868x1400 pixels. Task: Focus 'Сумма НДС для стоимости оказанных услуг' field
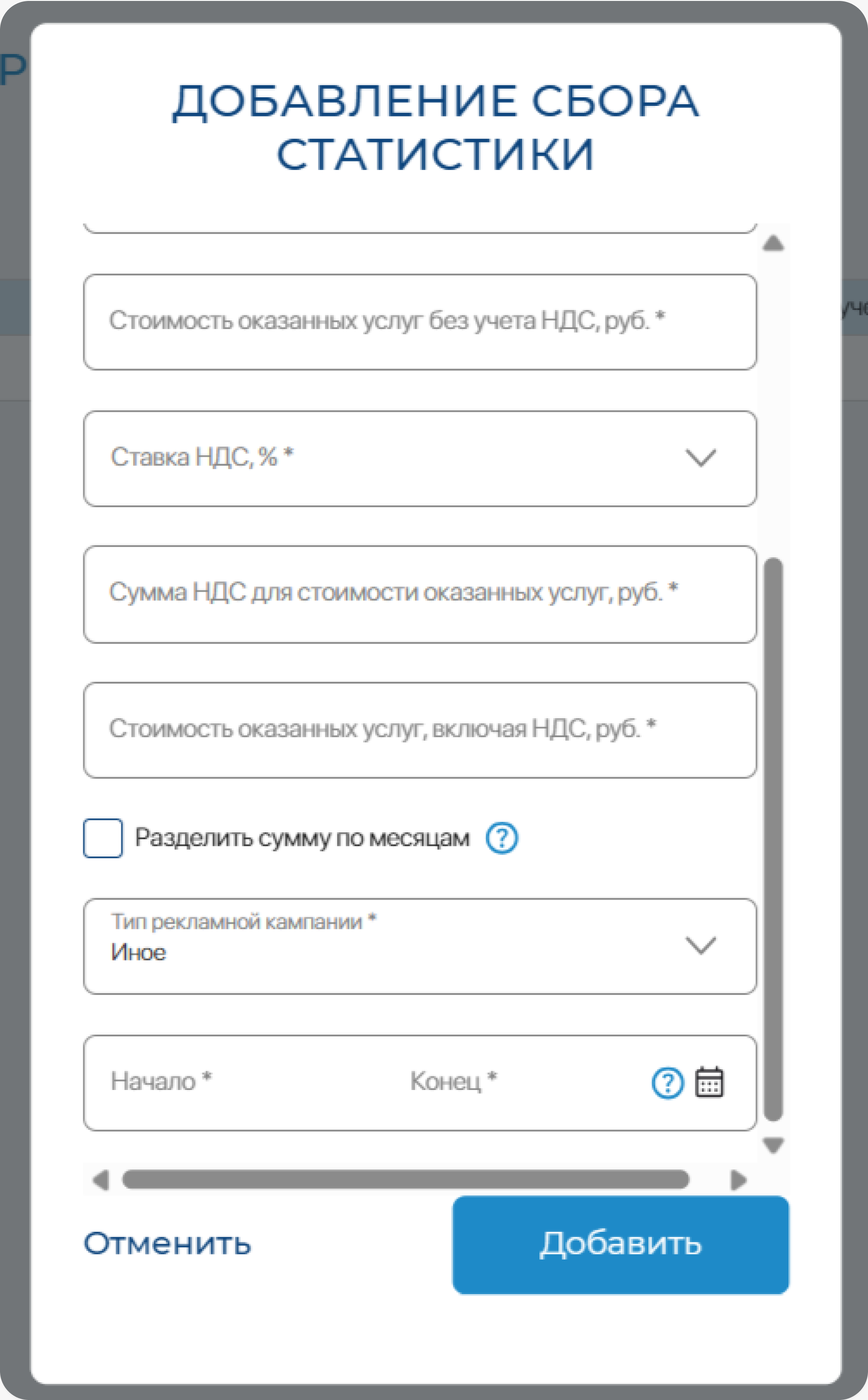point(419,594)
